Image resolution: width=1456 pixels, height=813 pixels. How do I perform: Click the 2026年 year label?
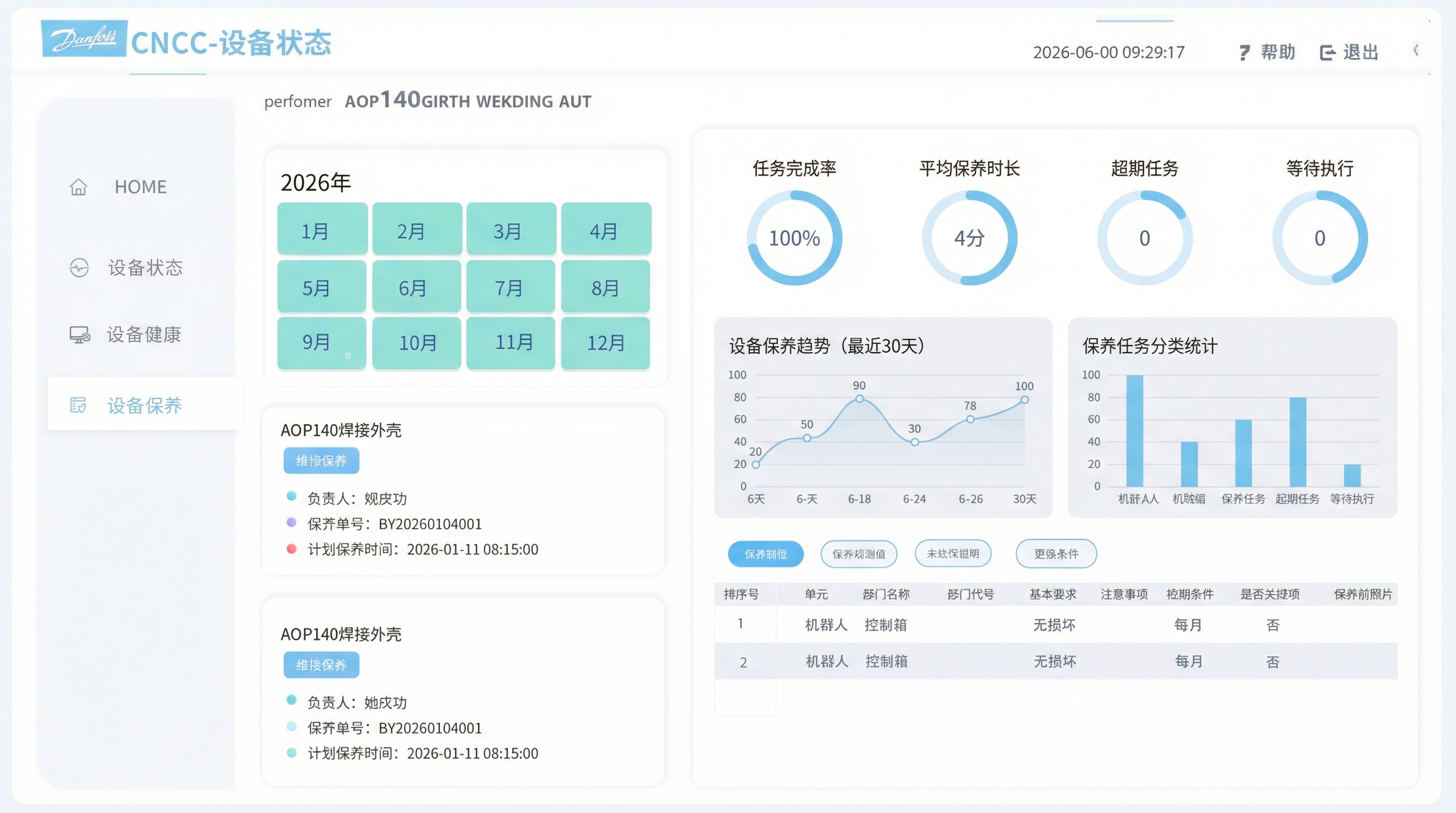point(315,183)
